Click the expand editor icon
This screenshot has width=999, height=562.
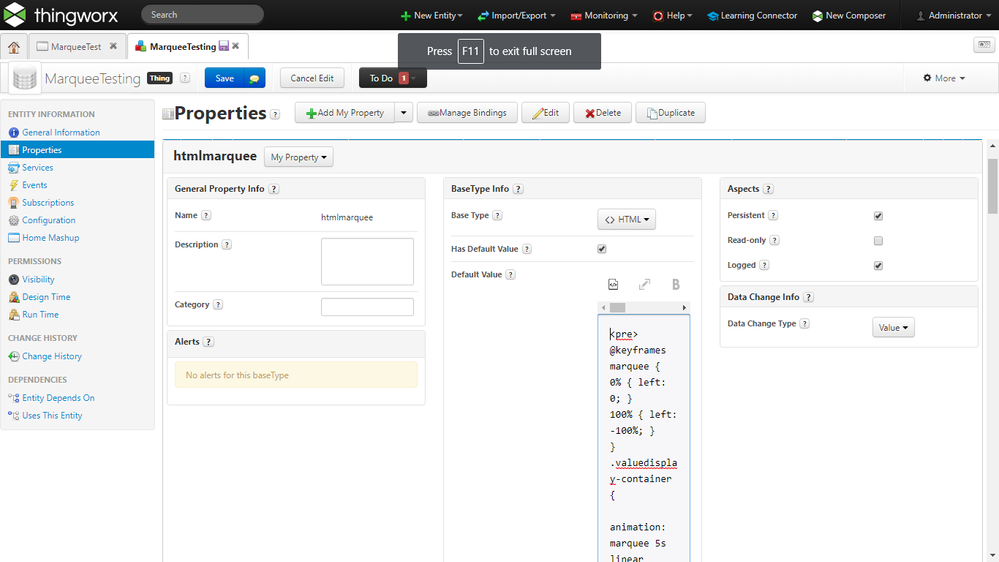point(645,285)
